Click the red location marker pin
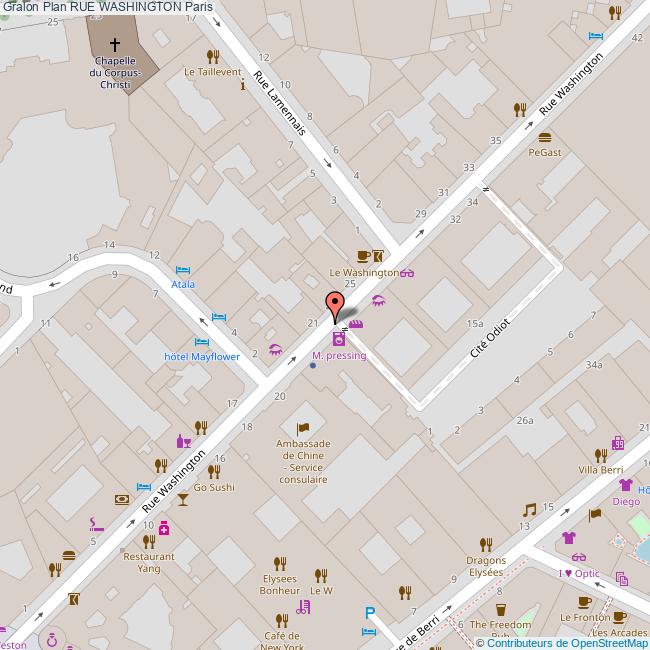 click(x=334, y=305)
